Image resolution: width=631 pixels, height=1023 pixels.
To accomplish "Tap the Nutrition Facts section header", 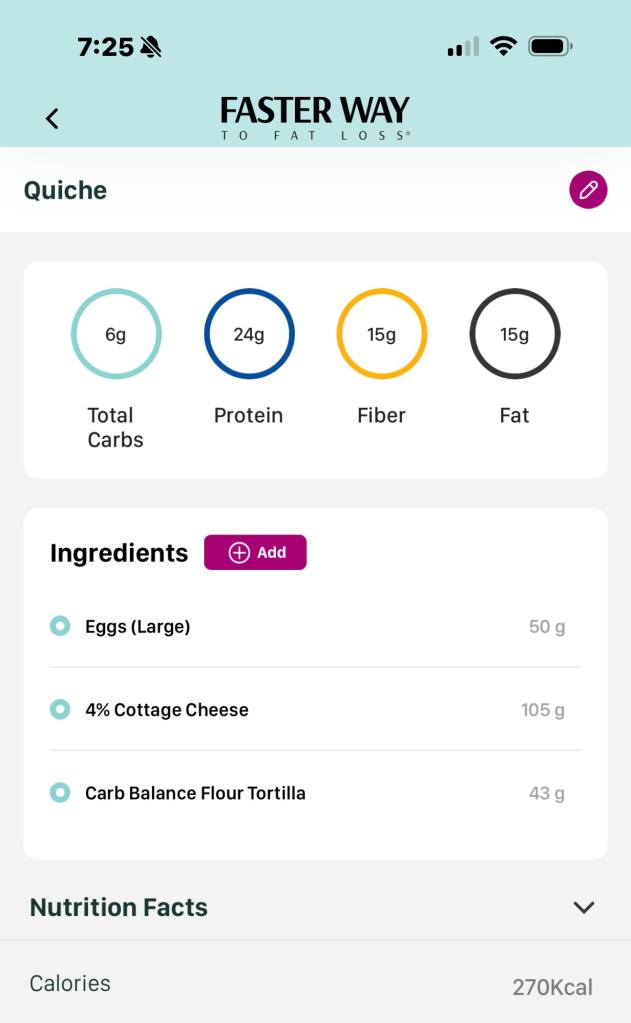I will (119, 907).
